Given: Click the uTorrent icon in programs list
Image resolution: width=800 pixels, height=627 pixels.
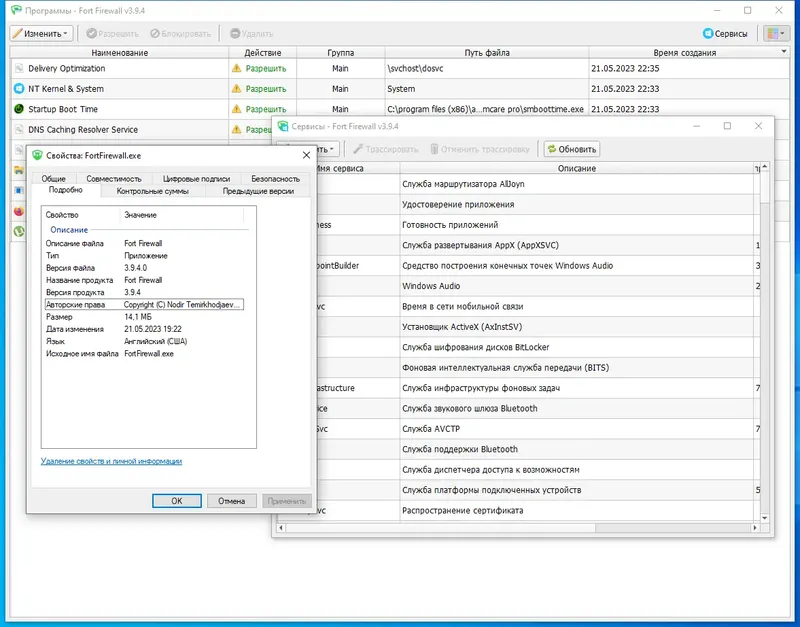Looking at the screenshot, I should point(19,231).
